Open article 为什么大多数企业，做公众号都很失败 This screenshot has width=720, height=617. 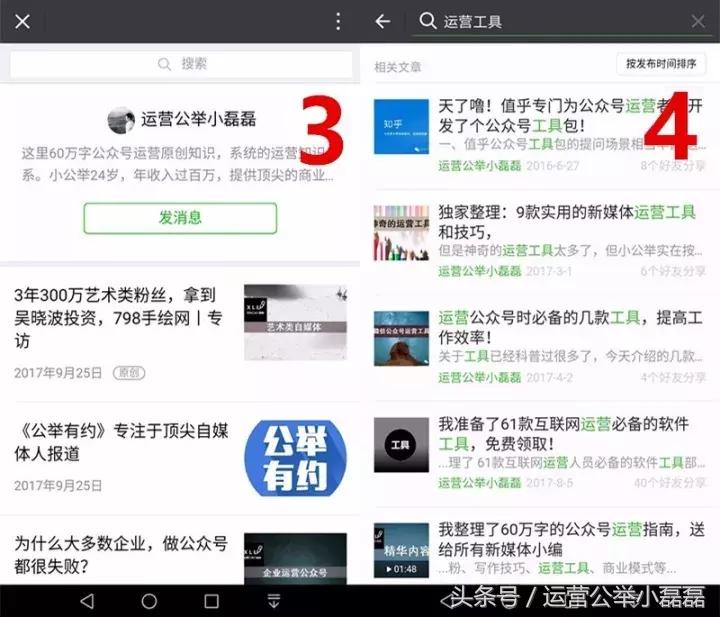[x=121, y=555]
